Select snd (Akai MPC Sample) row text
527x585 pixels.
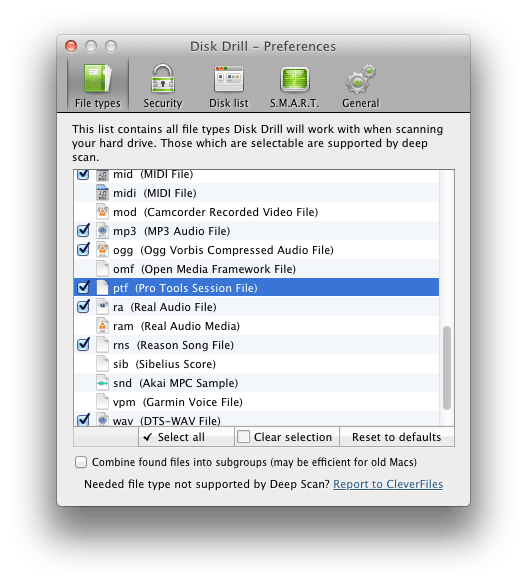tap(176, 384)
